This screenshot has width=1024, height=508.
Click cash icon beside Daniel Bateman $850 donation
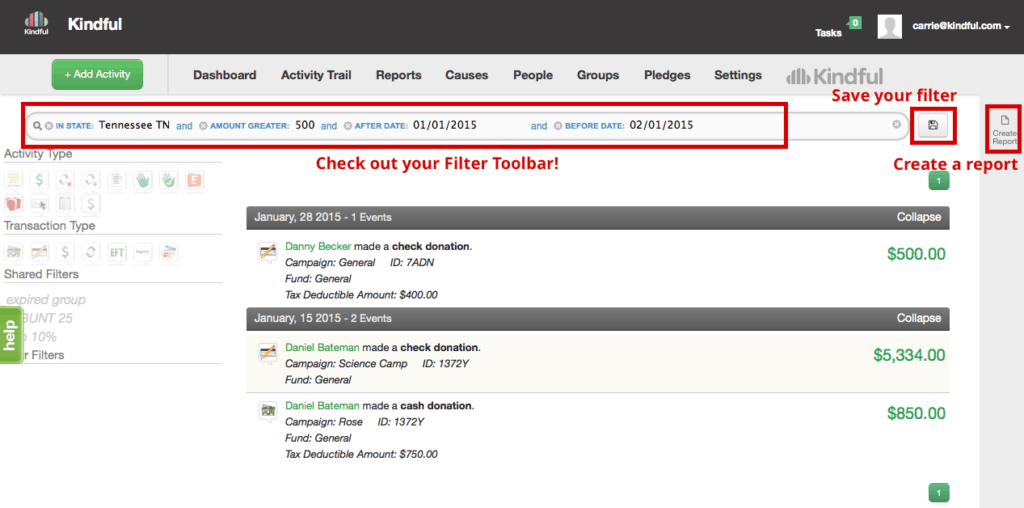click(x=268, y=411)
